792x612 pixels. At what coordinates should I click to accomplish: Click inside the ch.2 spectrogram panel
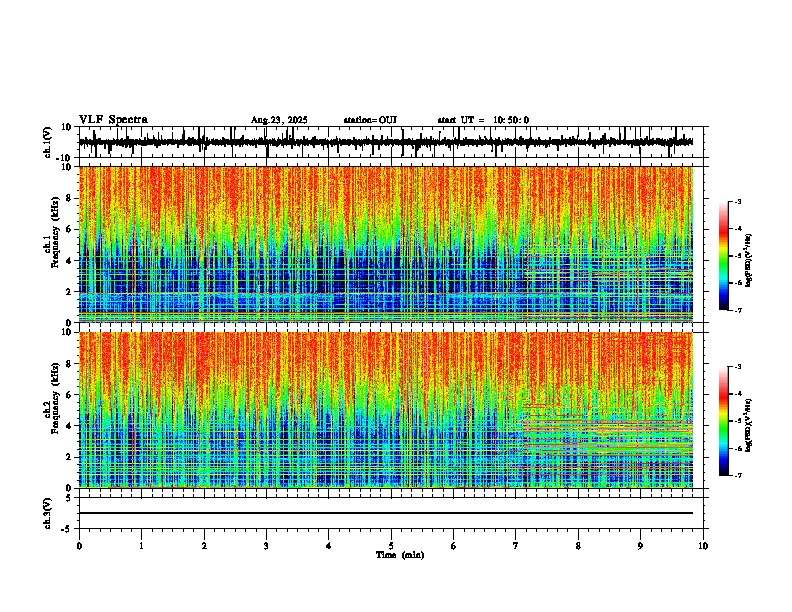[386, 410]
